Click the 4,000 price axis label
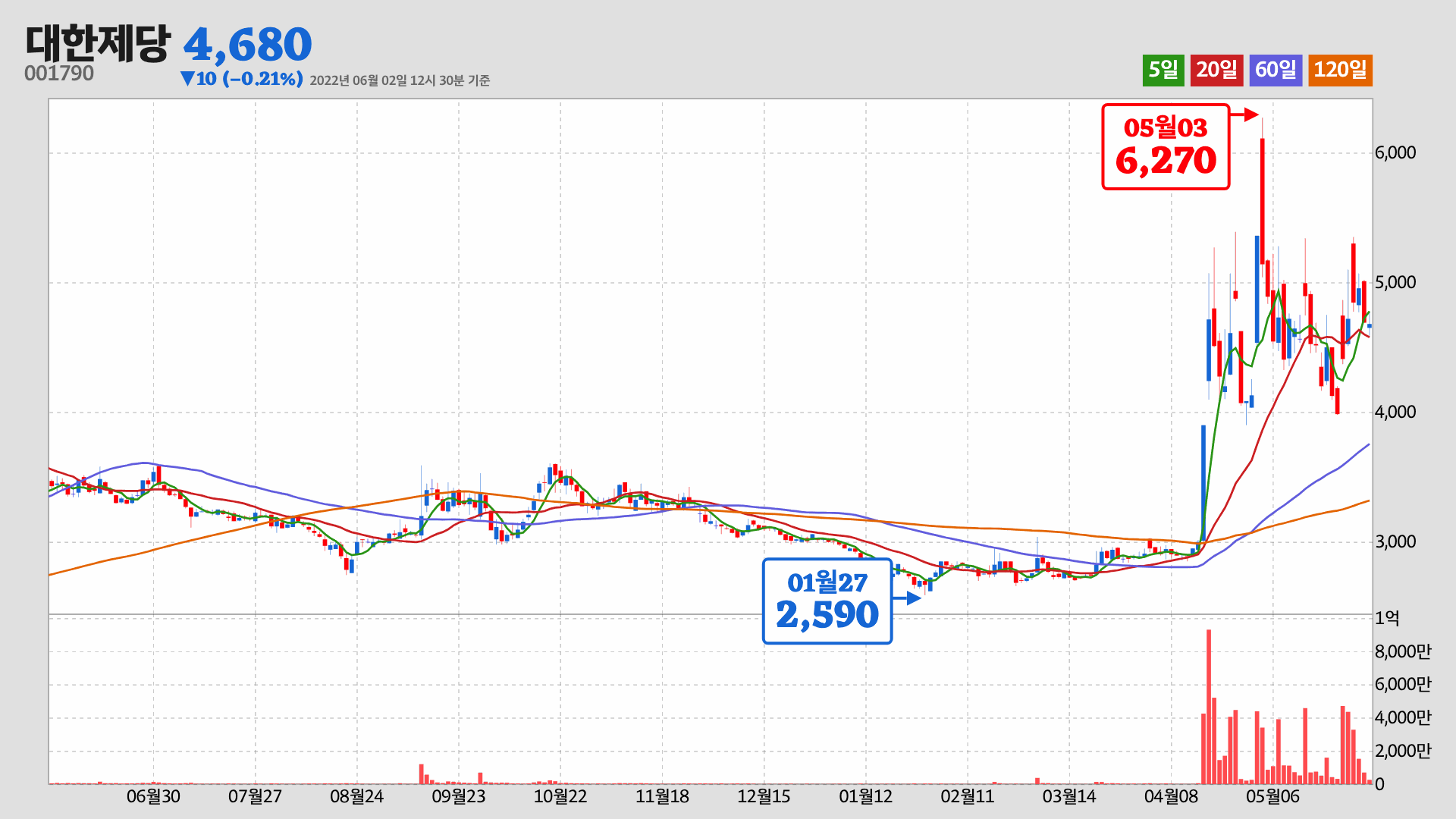Screen dimensions: 1456x819 [1395, 412]
